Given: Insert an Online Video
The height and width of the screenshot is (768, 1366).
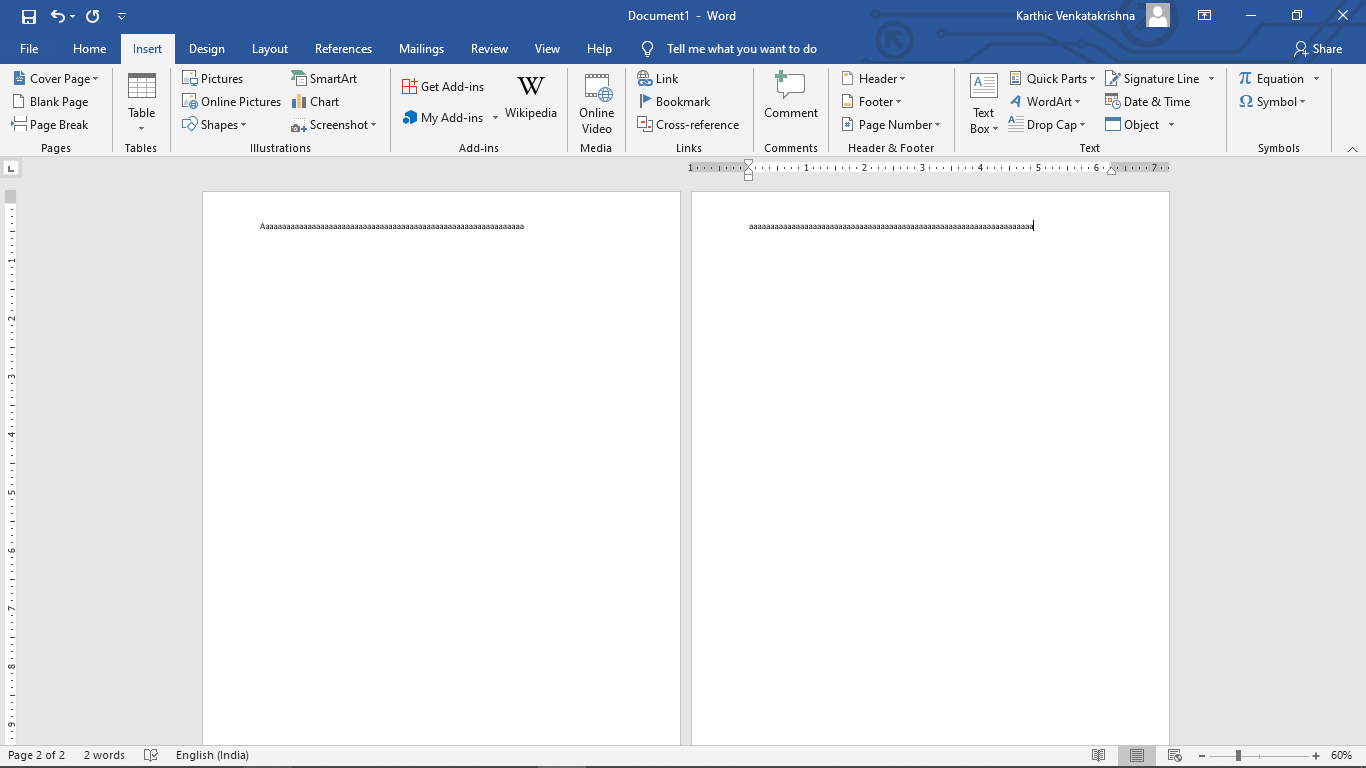Looking at the screenshot, I should pyautogui.click(x=597, y=103).
